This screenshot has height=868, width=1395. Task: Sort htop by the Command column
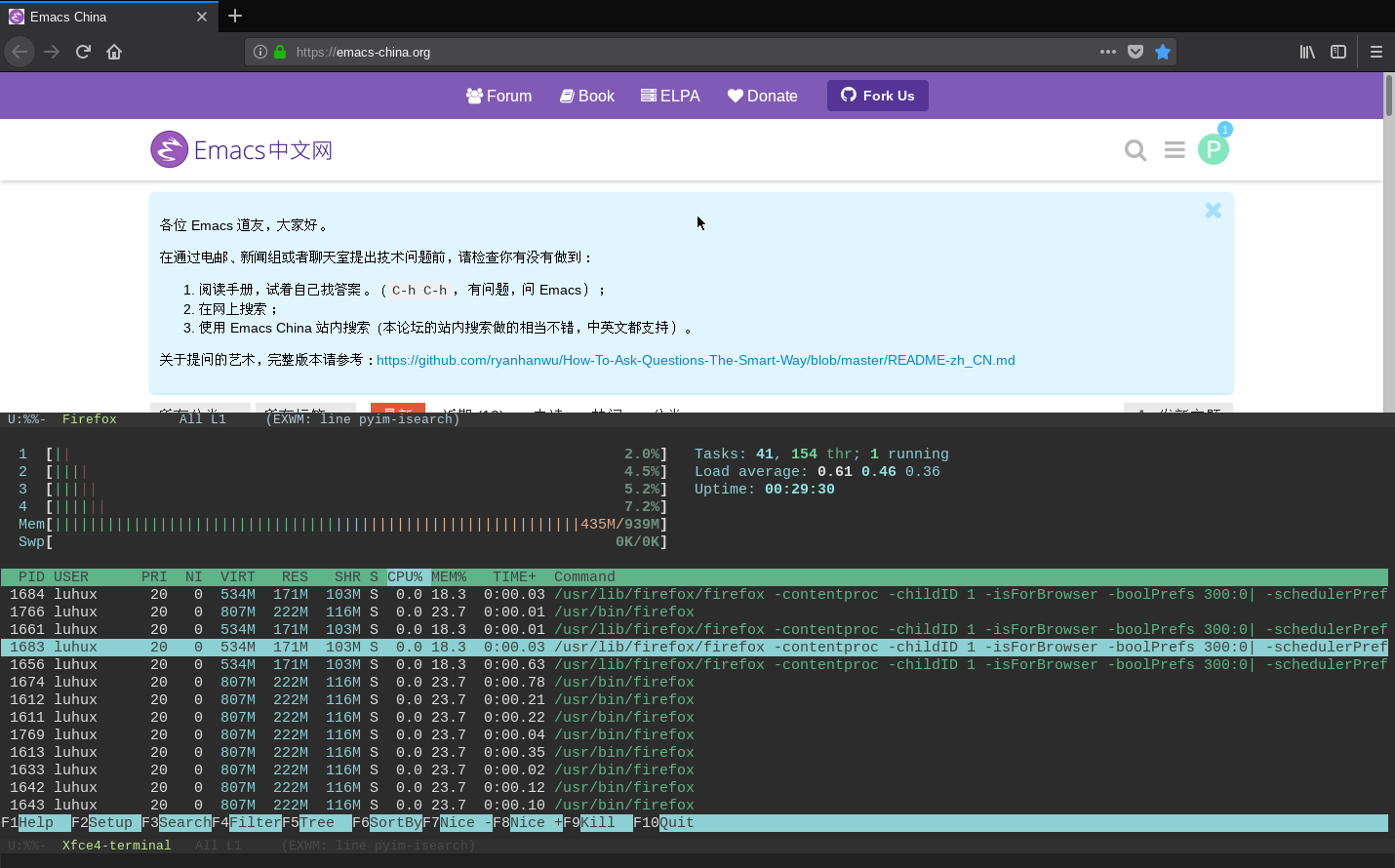point(584,576)
